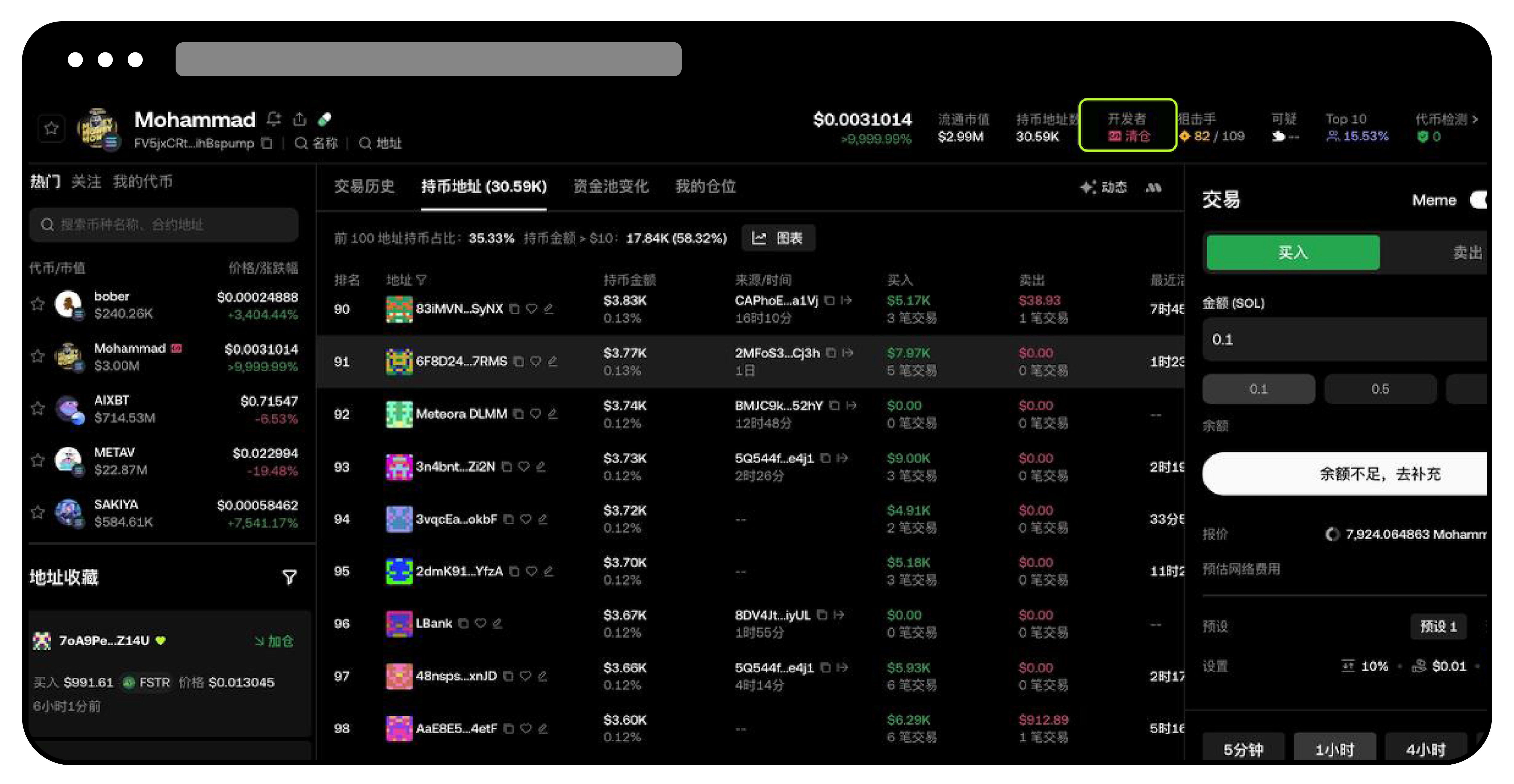Choose the 0.5 SOL quick amount
This screenshot has width=1514, height=784.
1380,389
